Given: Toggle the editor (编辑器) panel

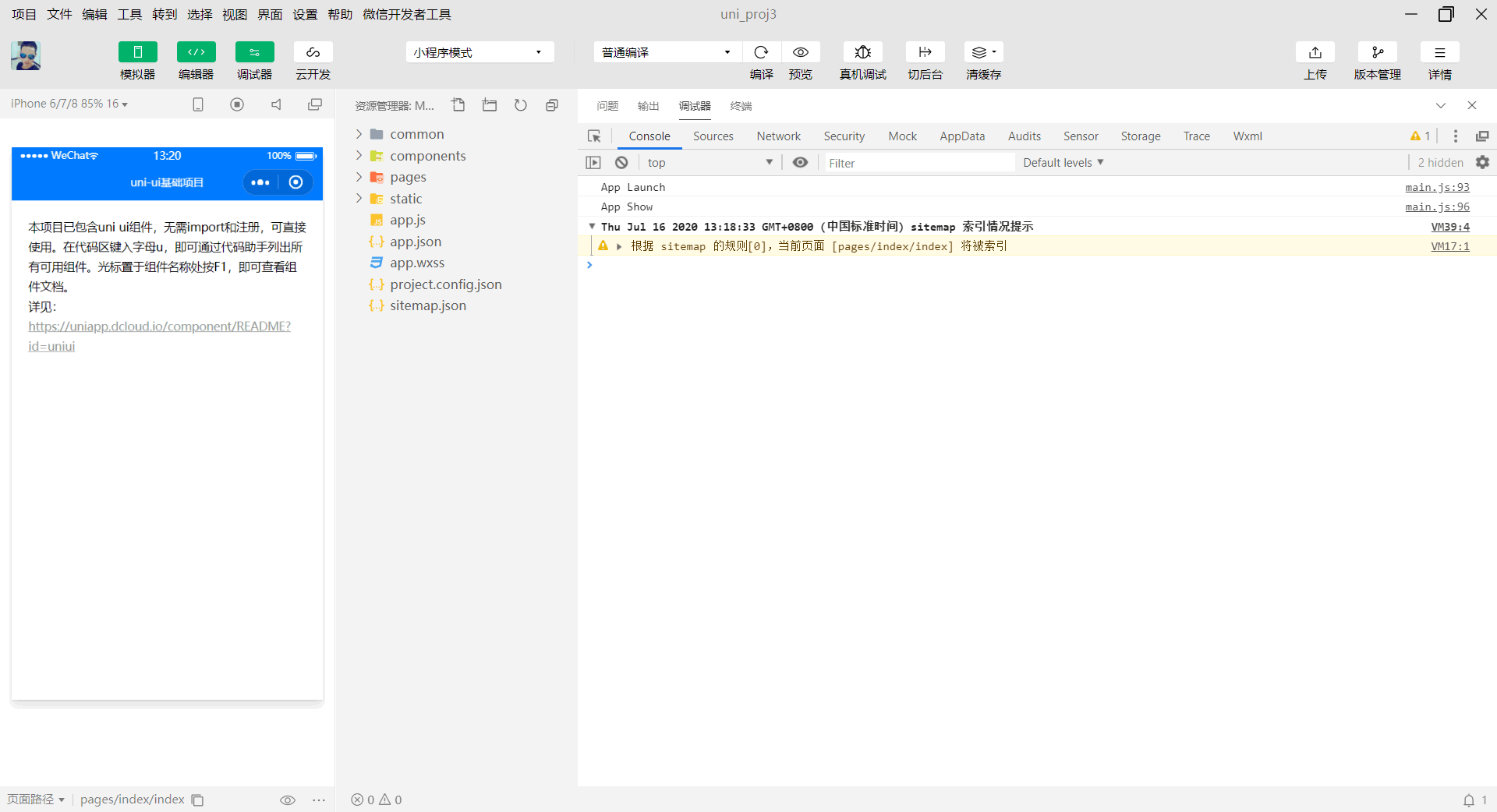Looking at the screenshot, I should (196, 52).
